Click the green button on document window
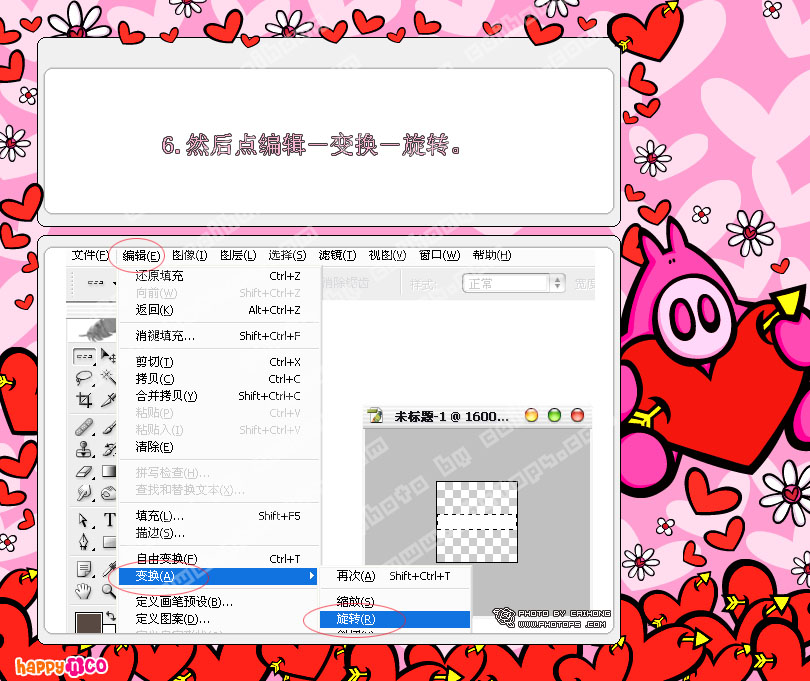 click(x=554, y=415)
